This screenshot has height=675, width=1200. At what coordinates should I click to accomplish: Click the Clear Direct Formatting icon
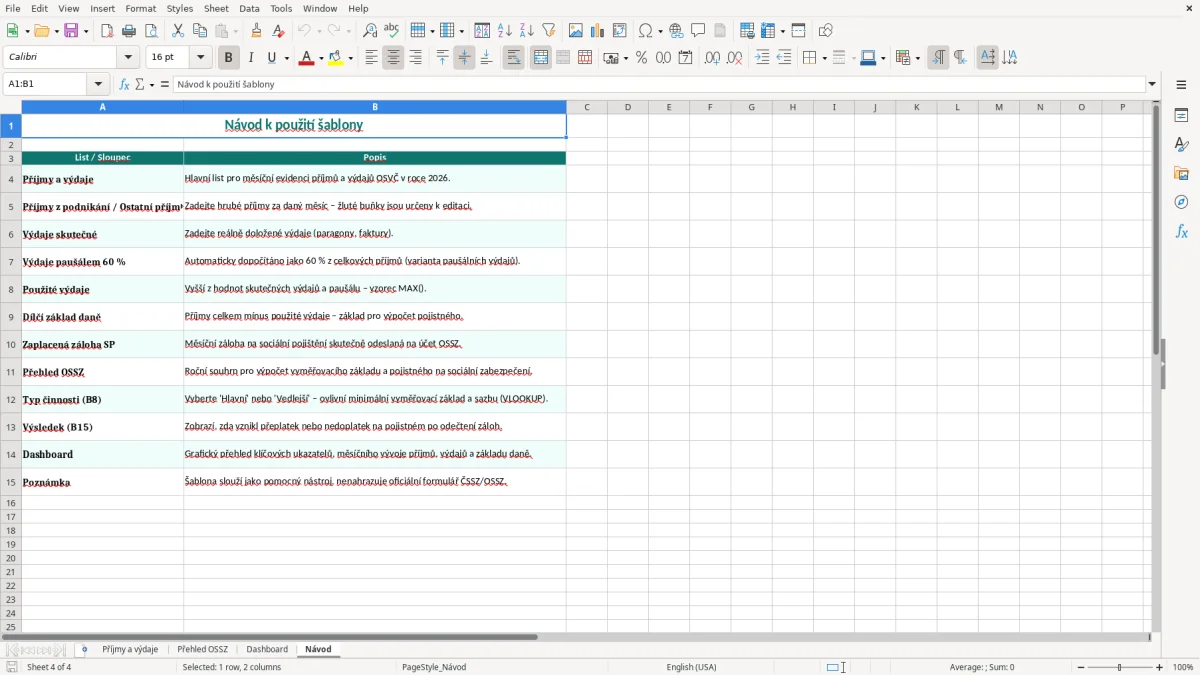click(x=278, y=31)
